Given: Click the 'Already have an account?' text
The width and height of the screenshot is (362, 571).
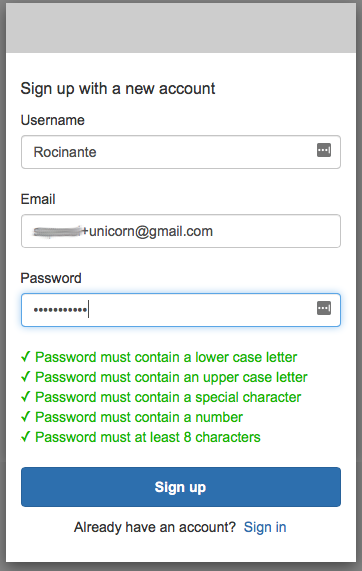Looking at the screenshot, I should tap(155, 527).
